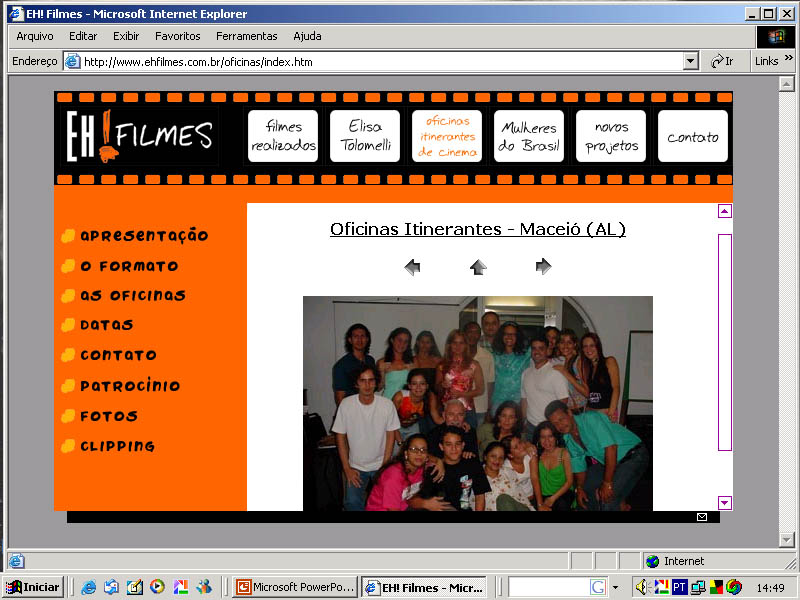Switch to Microsoft PowerPoint in taskbar
This screenshot has height=600, width=800.
click(x=295, y=587)
